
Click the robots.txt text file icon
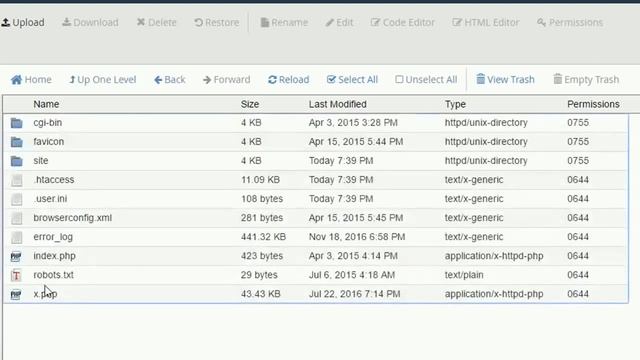[x=16, y=276]
